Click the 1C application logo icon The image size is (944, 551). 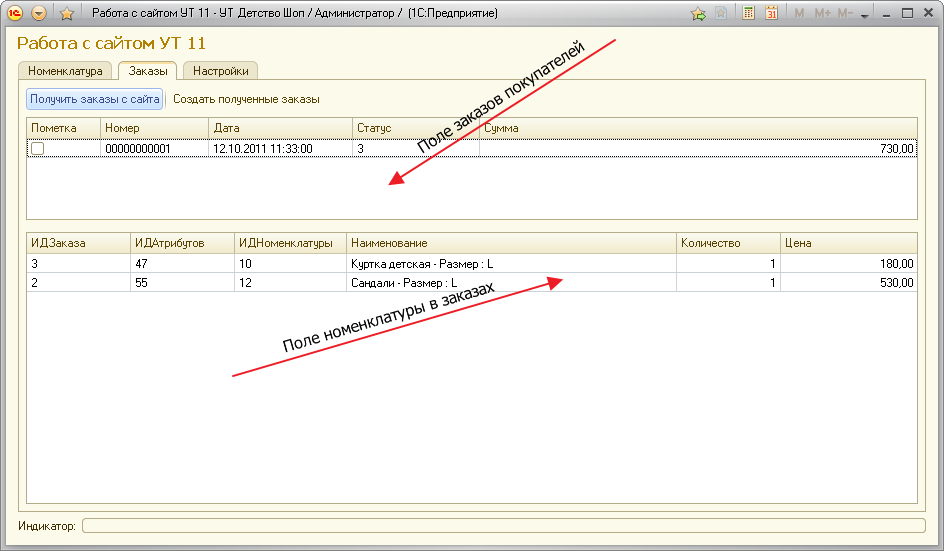(15, 13)
